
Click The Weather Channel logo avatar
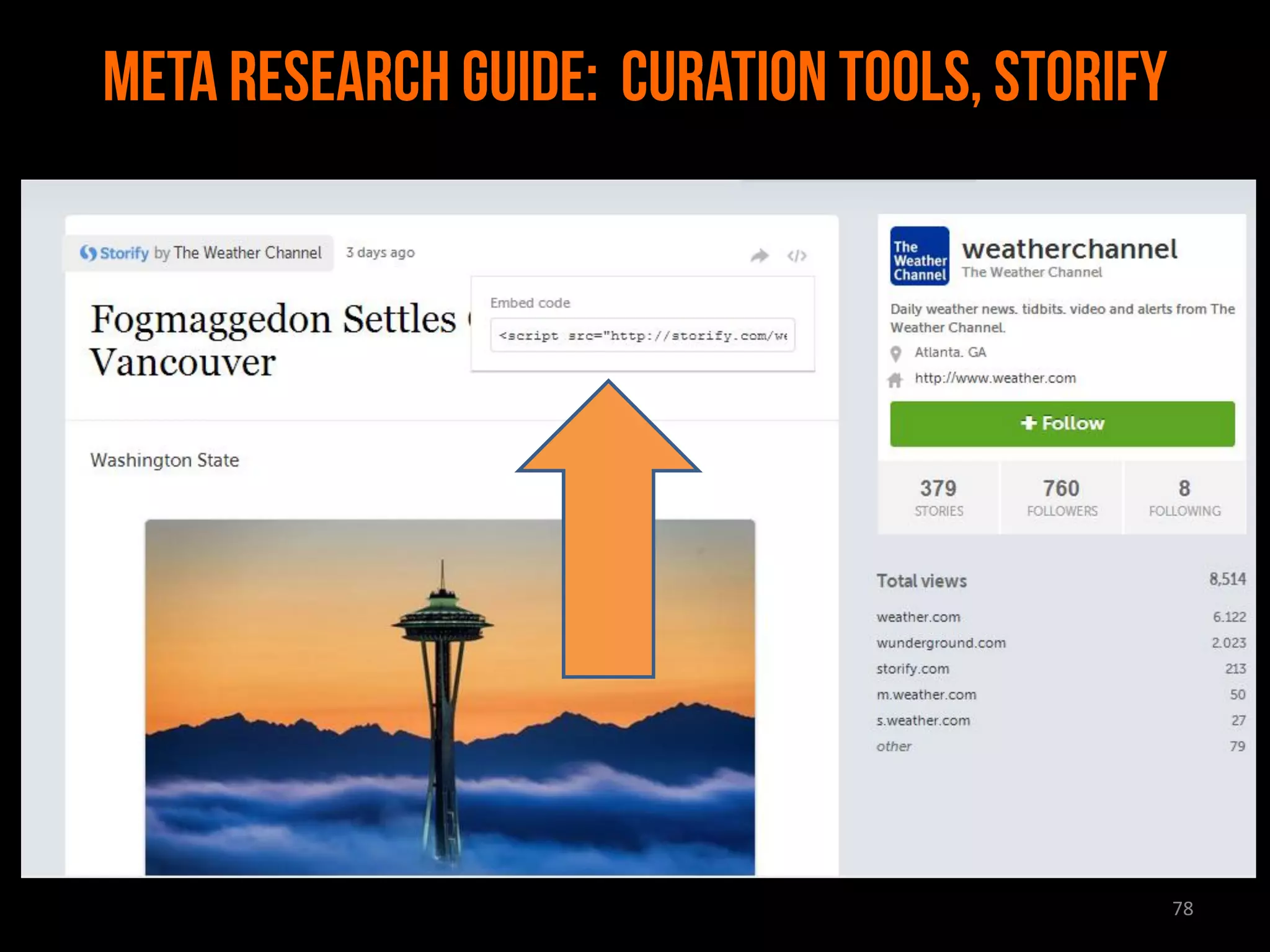tap(919, 255)
